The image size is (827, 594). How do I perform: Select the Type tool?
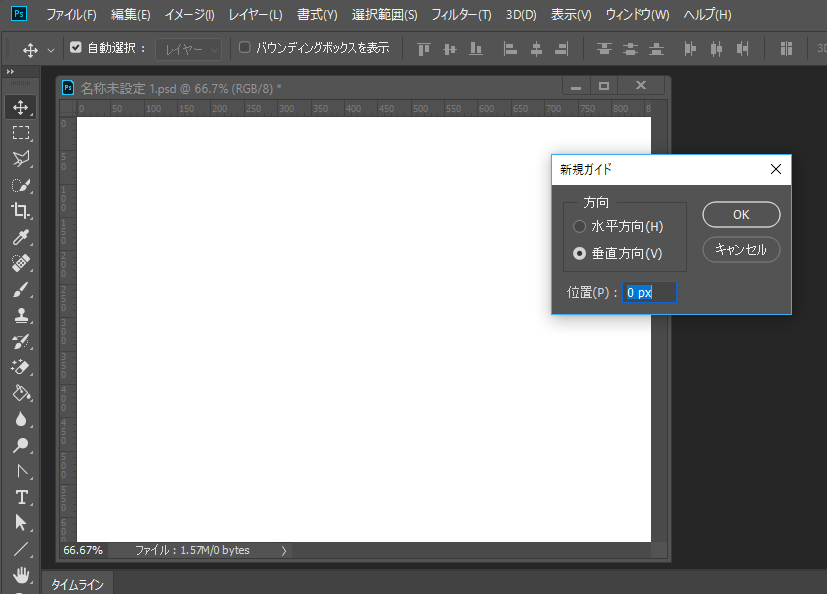pos(21,497)
